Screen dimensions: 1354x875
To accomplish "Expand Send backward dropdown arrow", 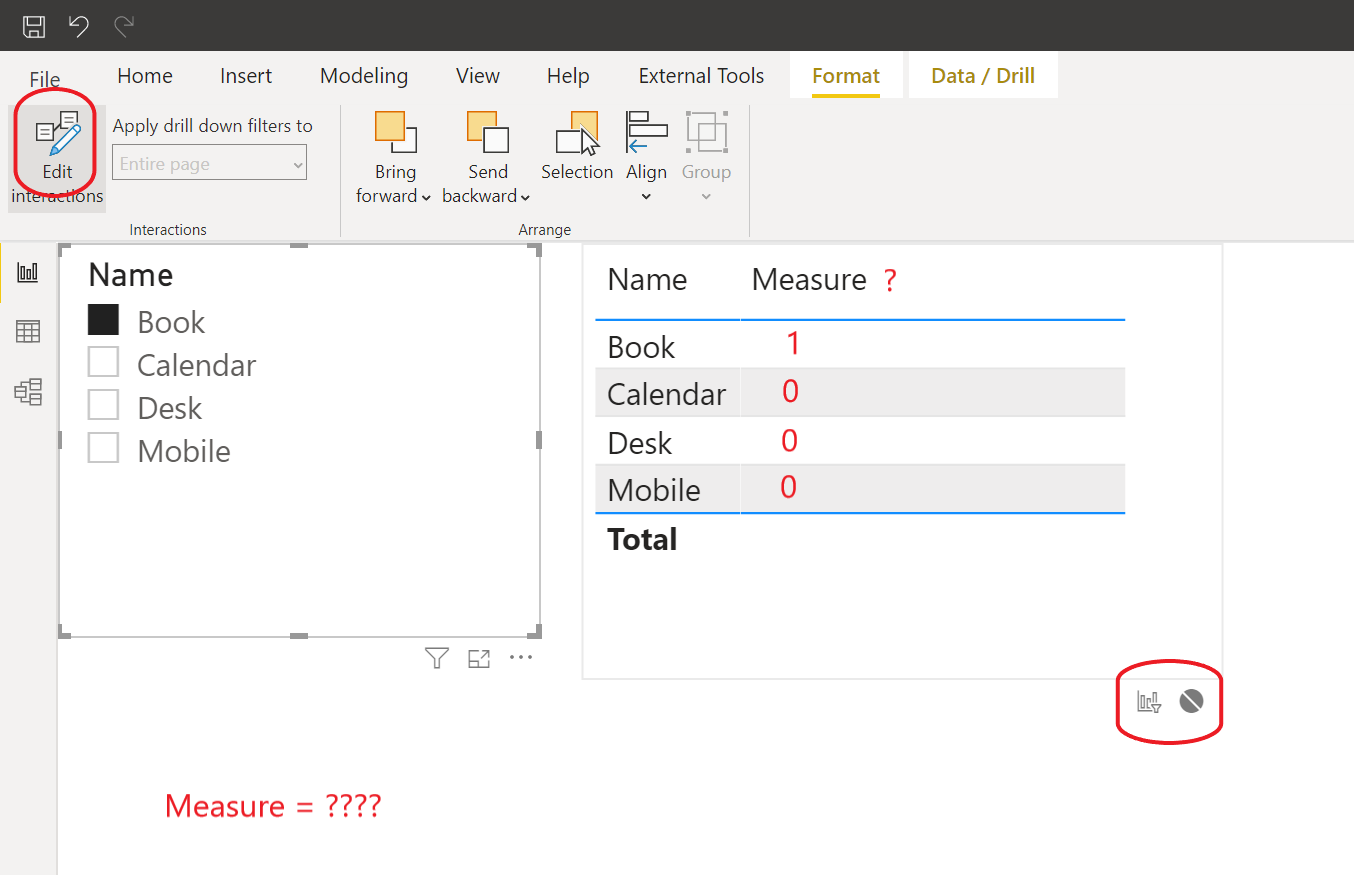I will (x=525, y=197).
